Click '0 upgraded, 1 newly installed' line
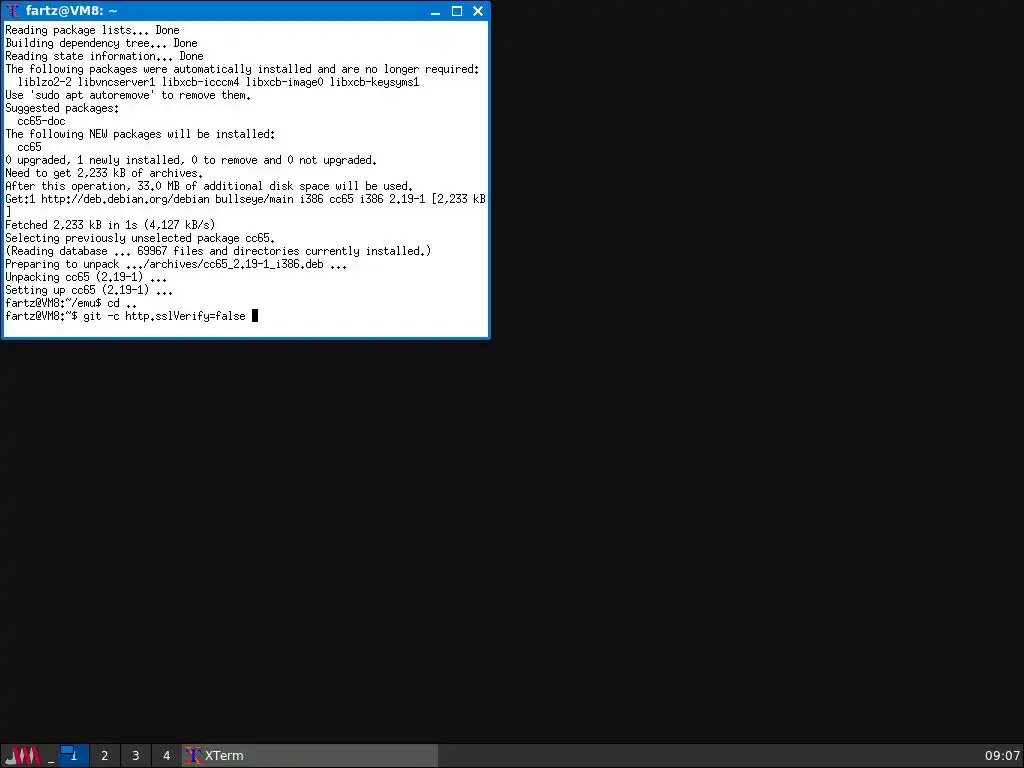Screen dimensions: 1024x768 191,160
